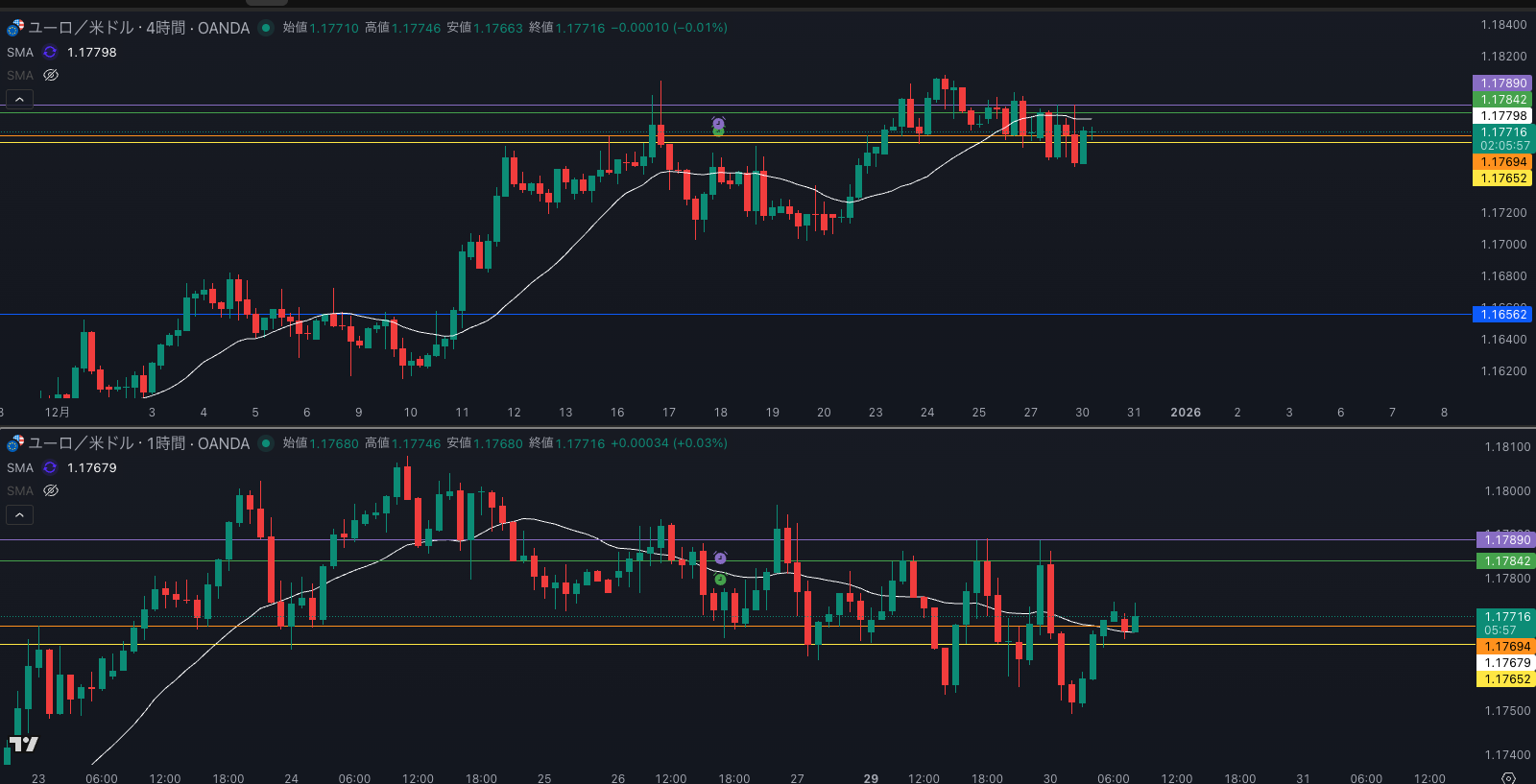Select the blue 1.16562 price label
Screen dimensions: 1536x784
click(x=1502, y=315)
